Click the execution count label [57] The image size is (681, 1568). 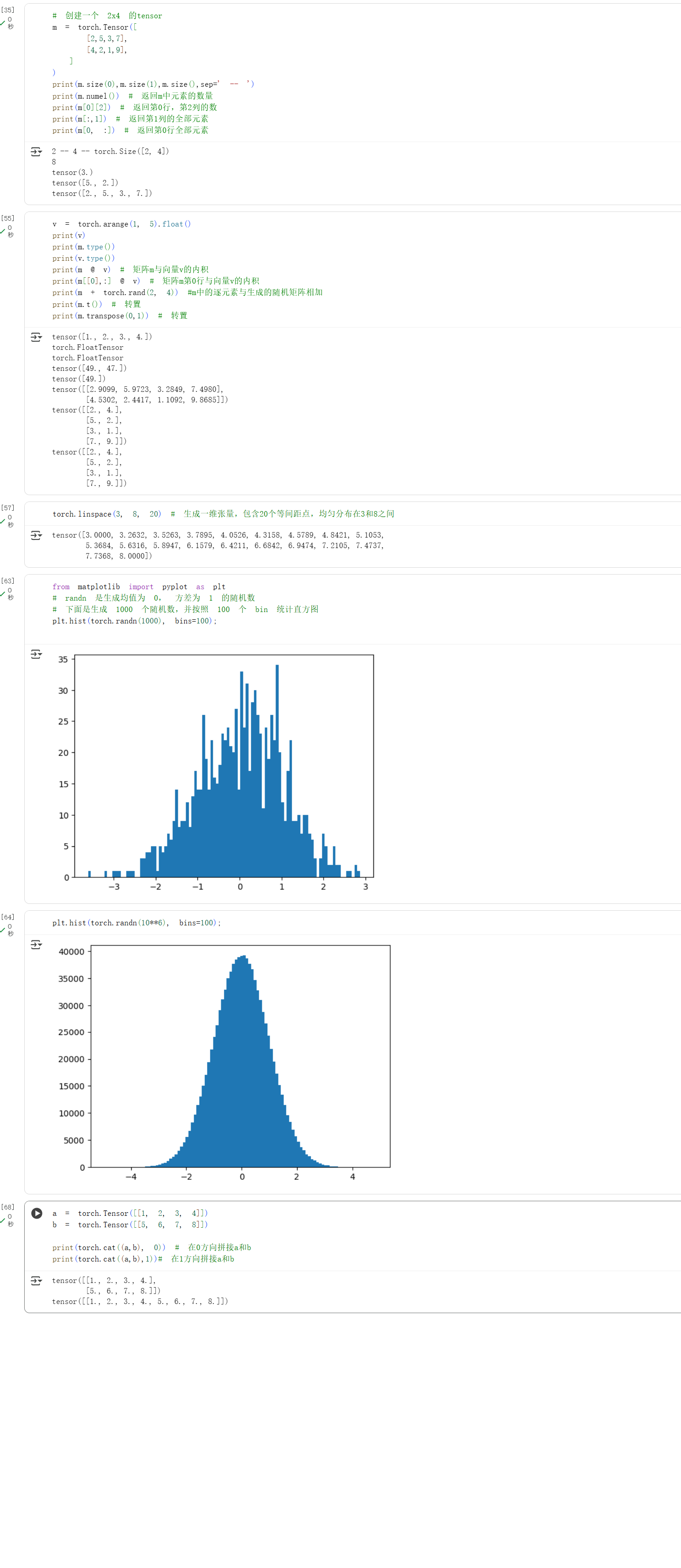pyautogui.click(x=8, y=507)
